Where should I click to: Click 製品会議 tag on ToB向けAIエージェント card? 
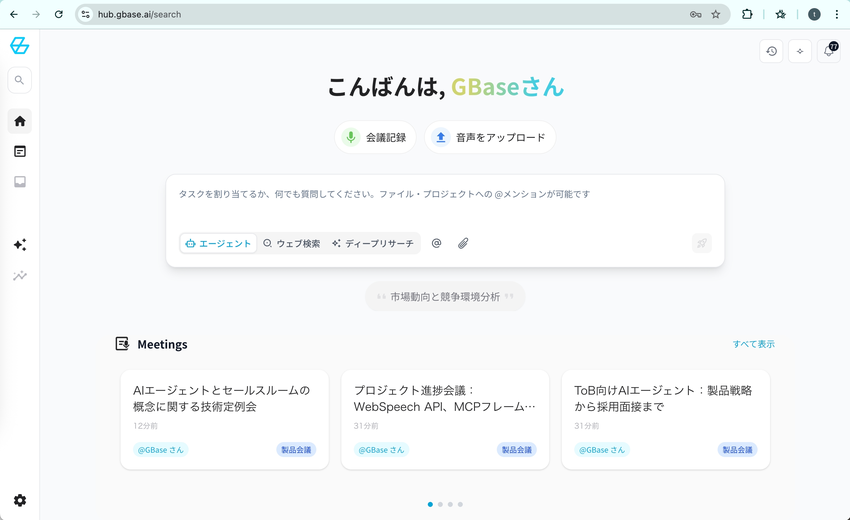[x=737, y=450]
